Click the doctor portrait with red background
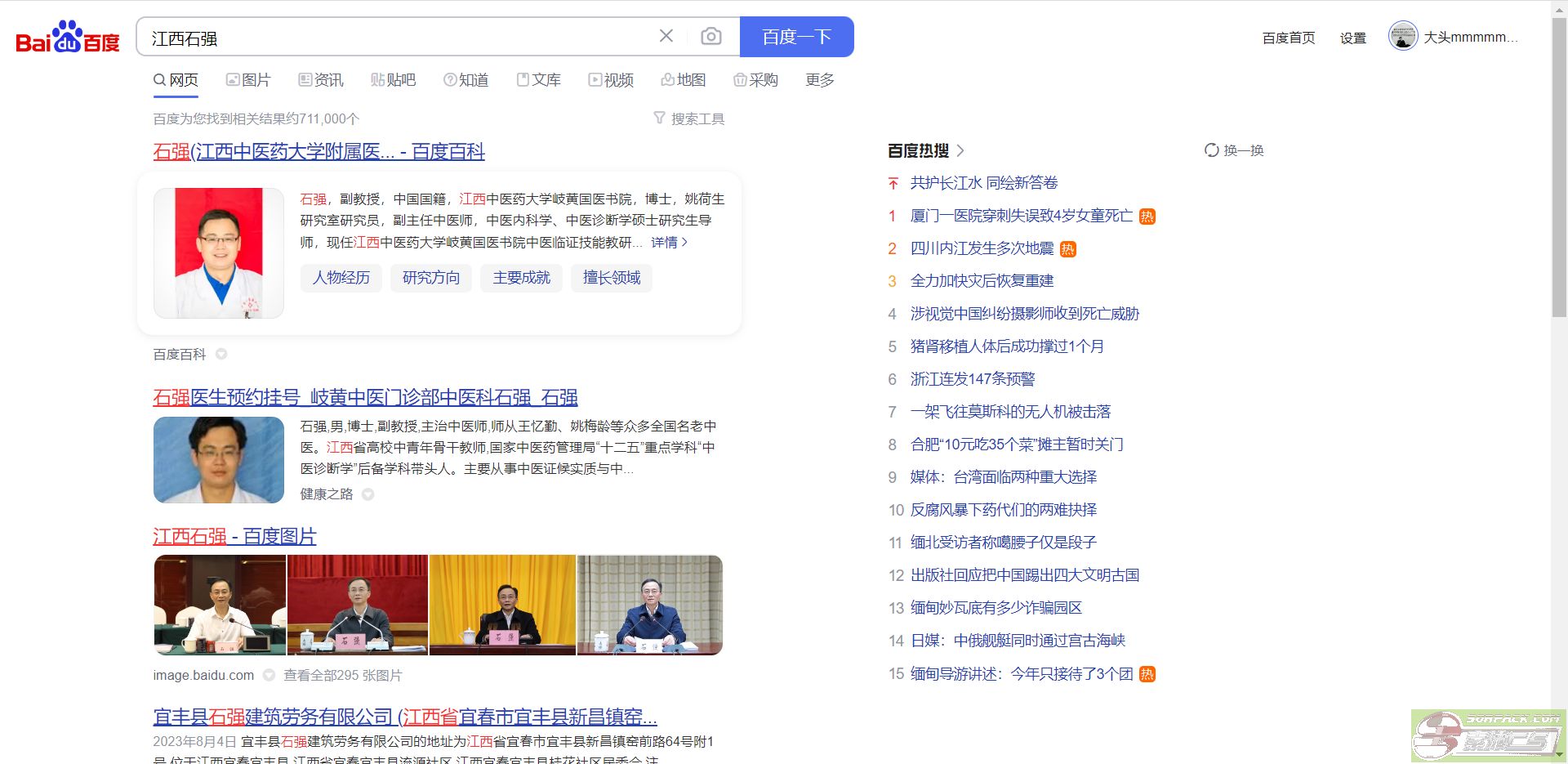This screenshot has height=764, width=1568. pos(219,253)
